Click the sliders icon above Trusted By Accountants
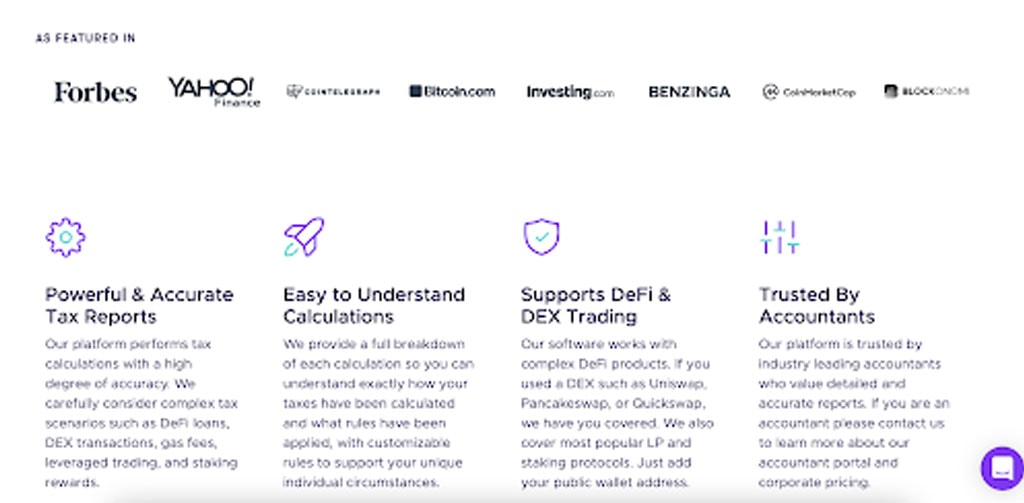Image resolution: width=1024 pixels, height=503 pixels. [780, 237]
